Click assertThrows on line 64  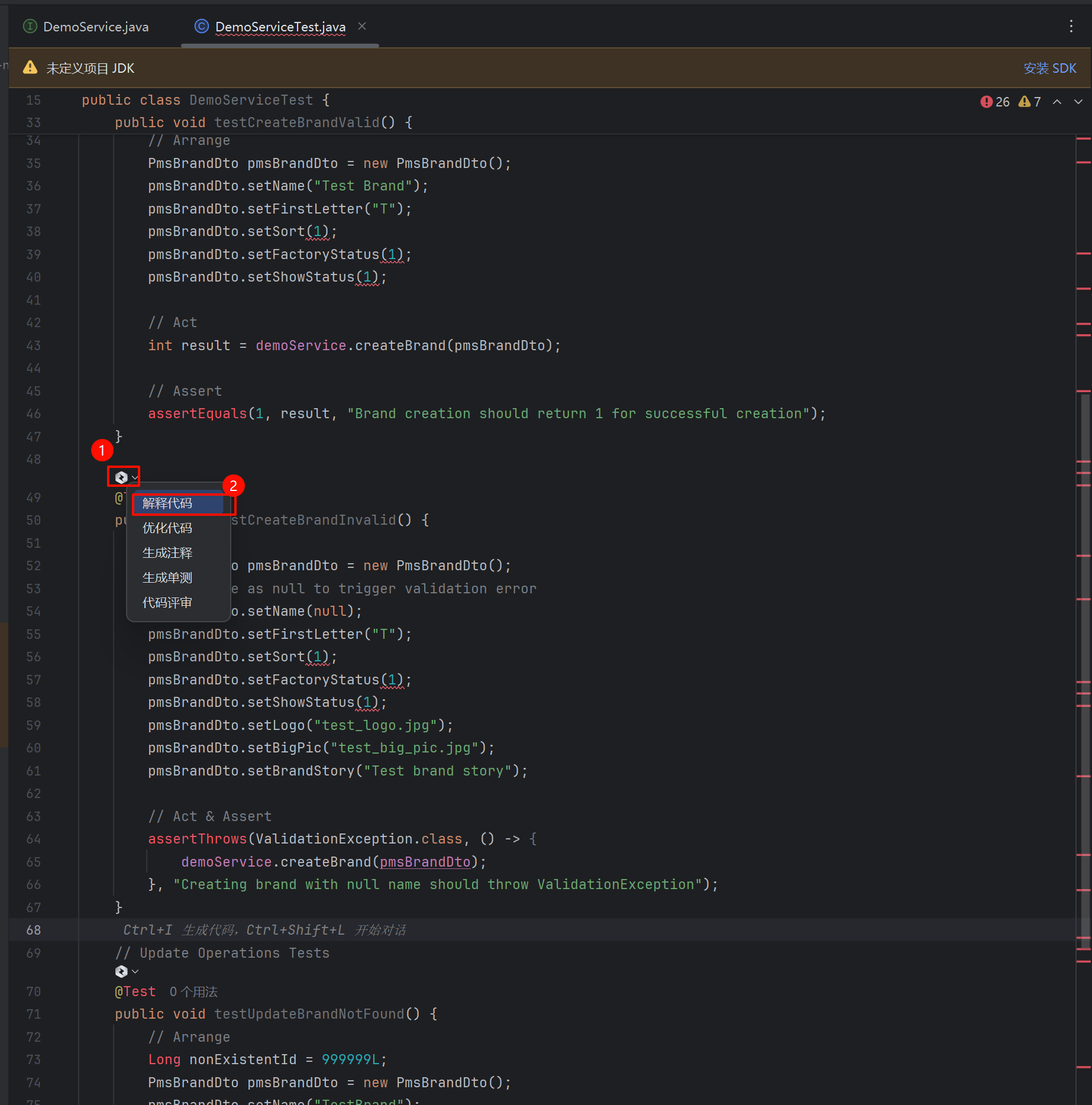[197, 839]
